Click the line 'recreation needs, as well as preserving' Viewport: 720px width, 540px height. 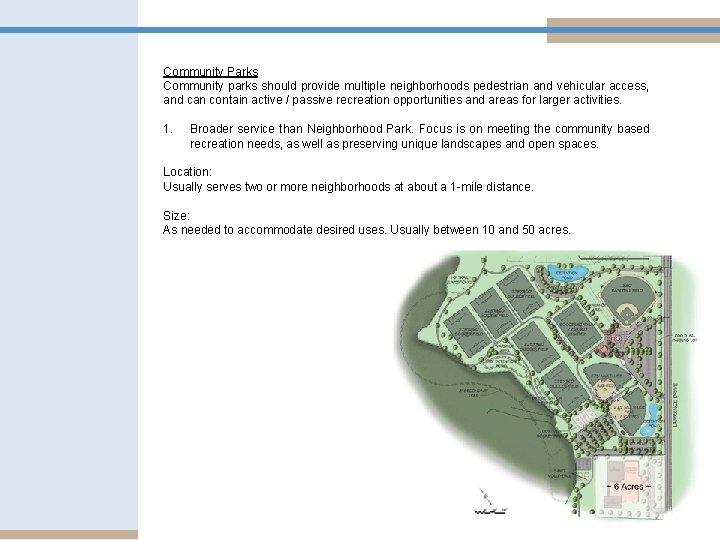[394, 144]
